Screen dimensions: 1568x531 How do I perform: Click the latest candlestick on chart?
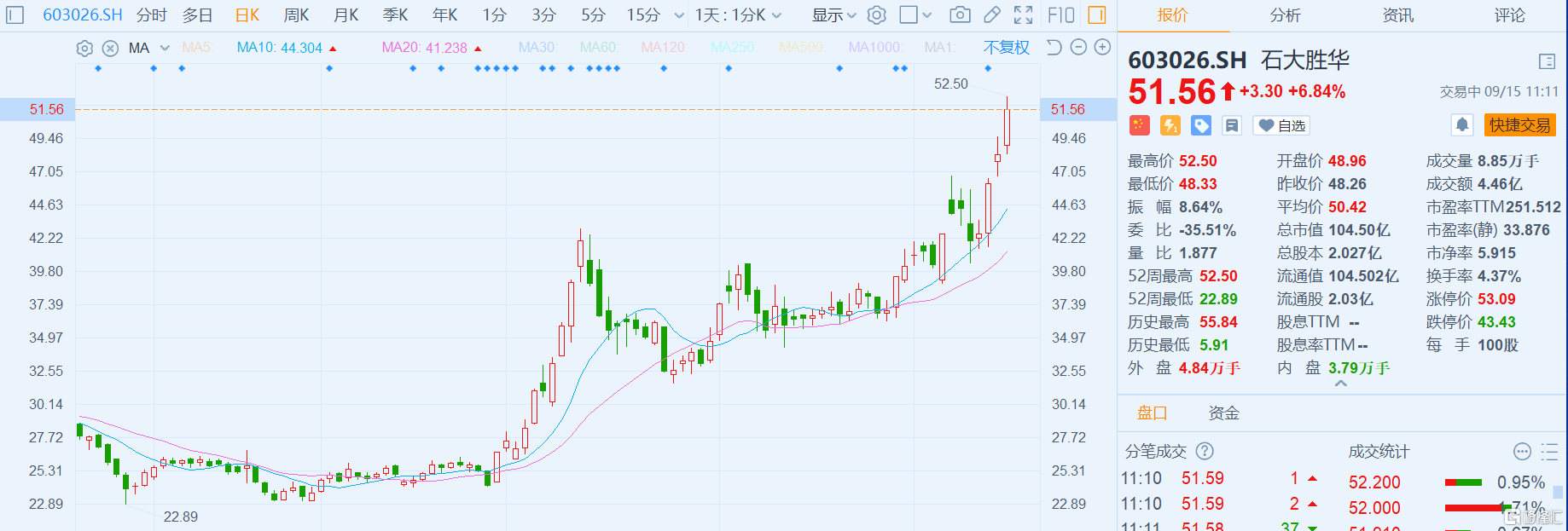pos(1008,125)
